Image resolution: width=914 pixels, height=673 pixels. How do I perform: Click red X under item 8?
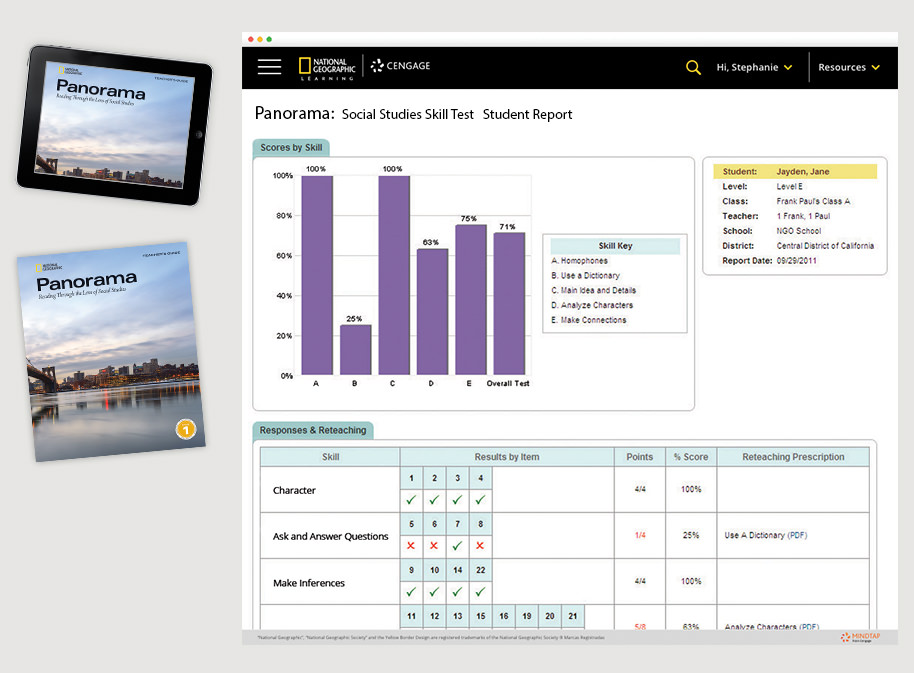(480, 546)
